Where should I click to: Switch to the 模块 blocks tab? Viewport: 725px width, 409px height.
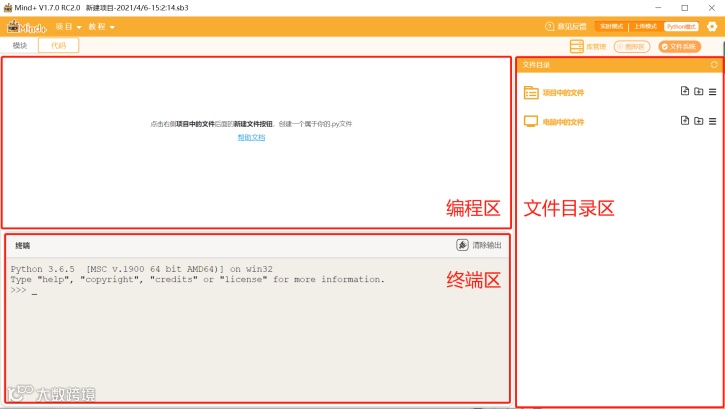coord(20,45)
